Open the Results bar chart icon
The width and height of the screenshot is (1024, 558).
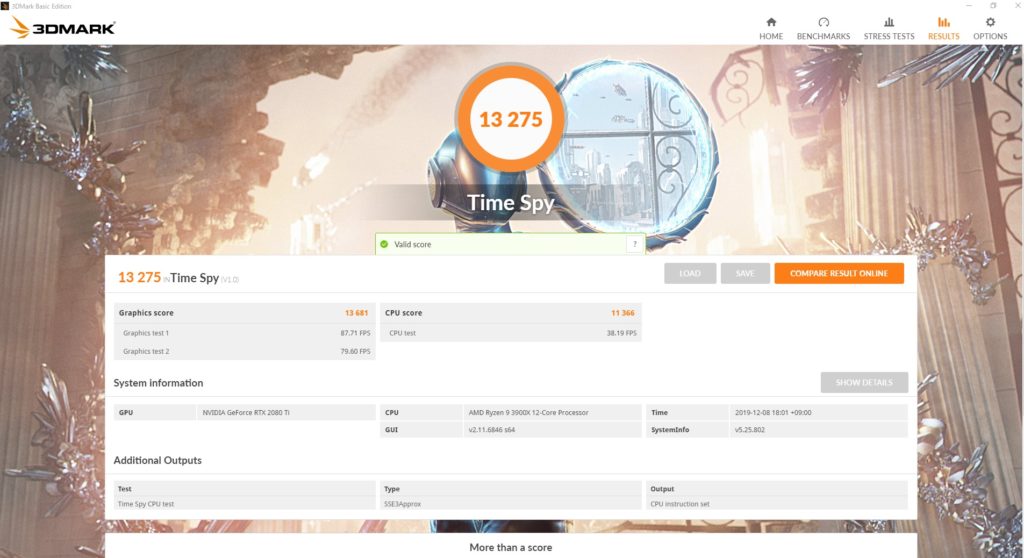[944, 22]
